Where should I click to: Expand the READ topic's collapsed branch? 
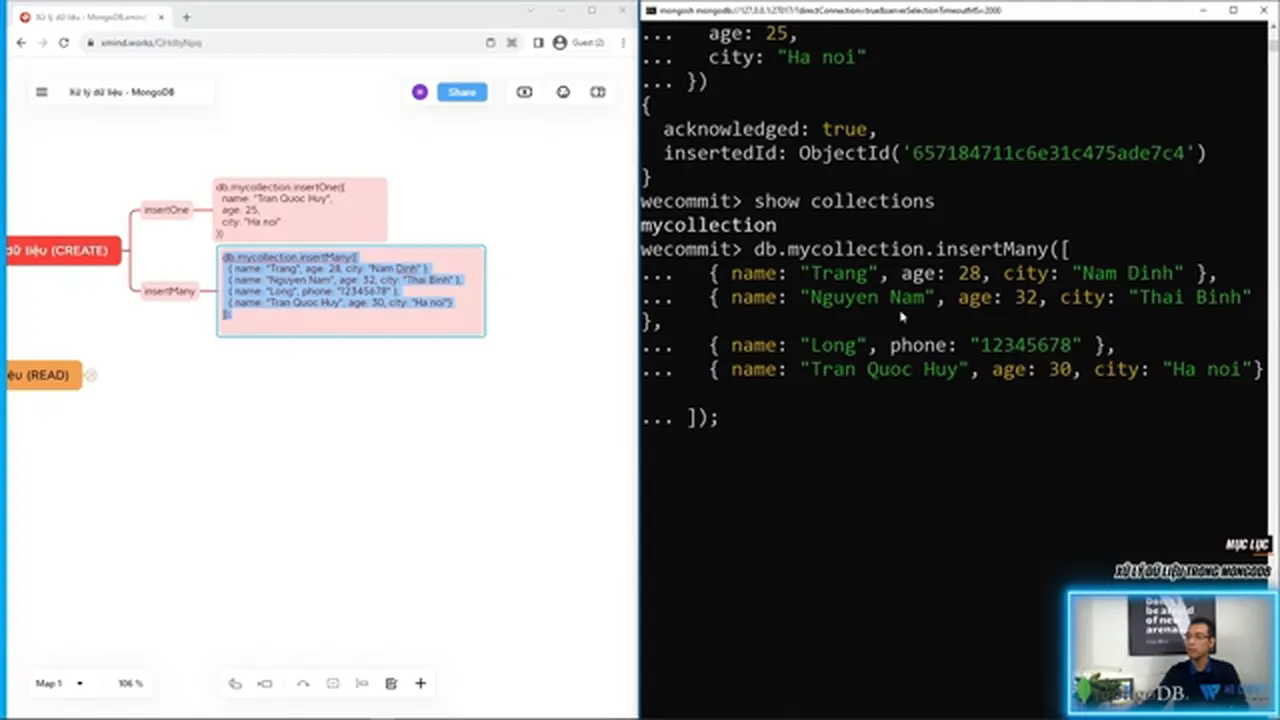tap(91, 375)
